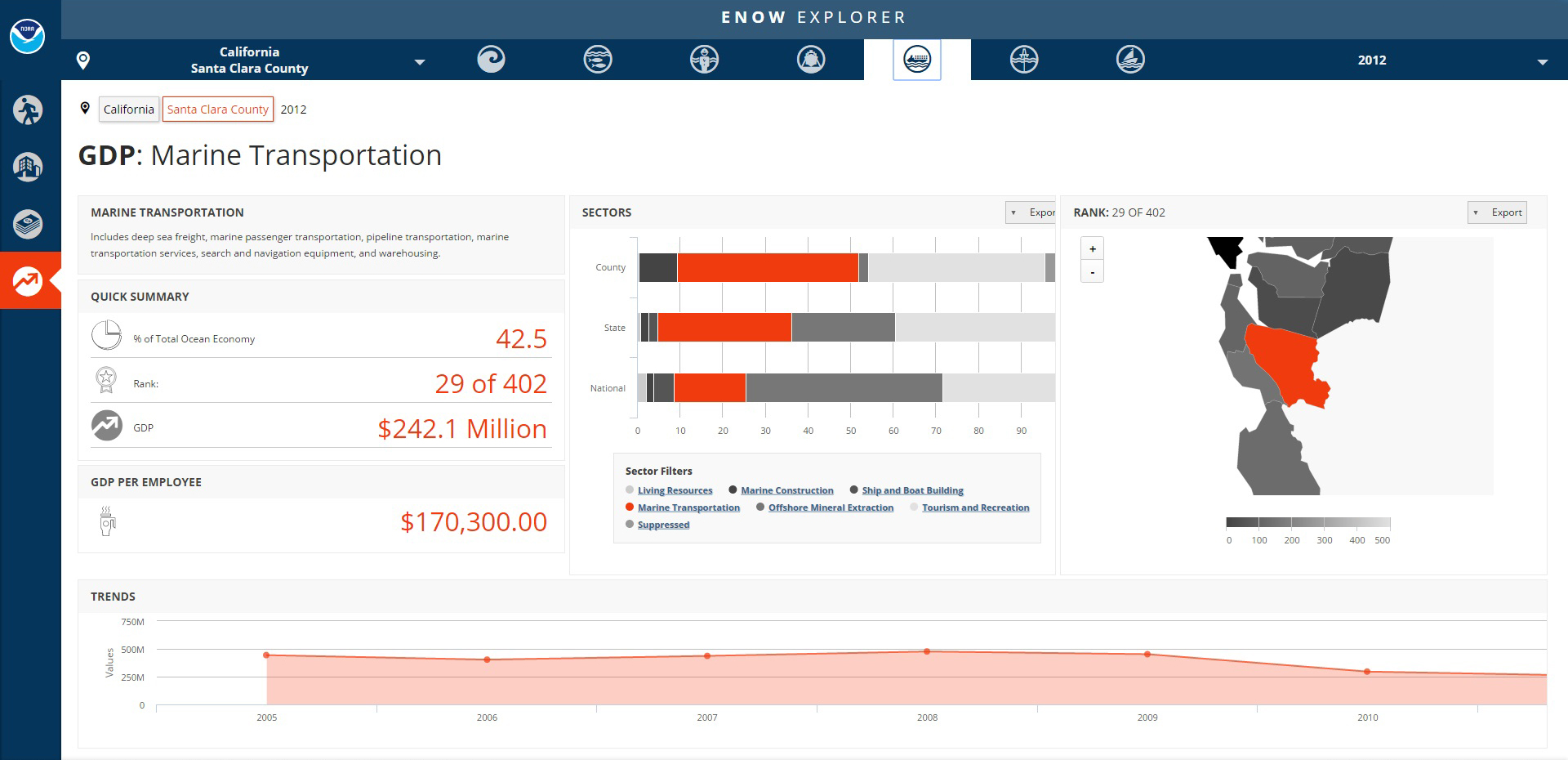Select the Marine Construction worker icon

point(704,60)
